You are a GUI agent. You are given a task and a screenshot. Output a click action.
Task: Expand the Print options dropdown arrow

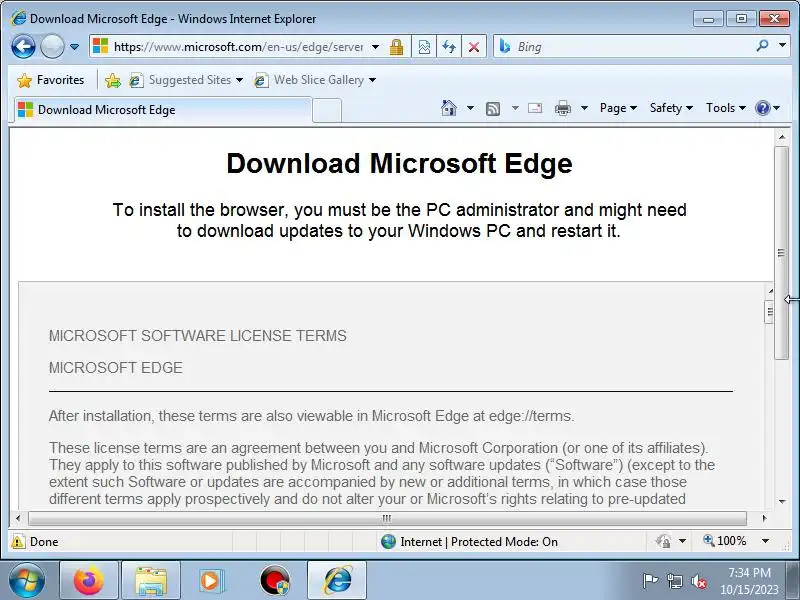[x=585, y=108]
